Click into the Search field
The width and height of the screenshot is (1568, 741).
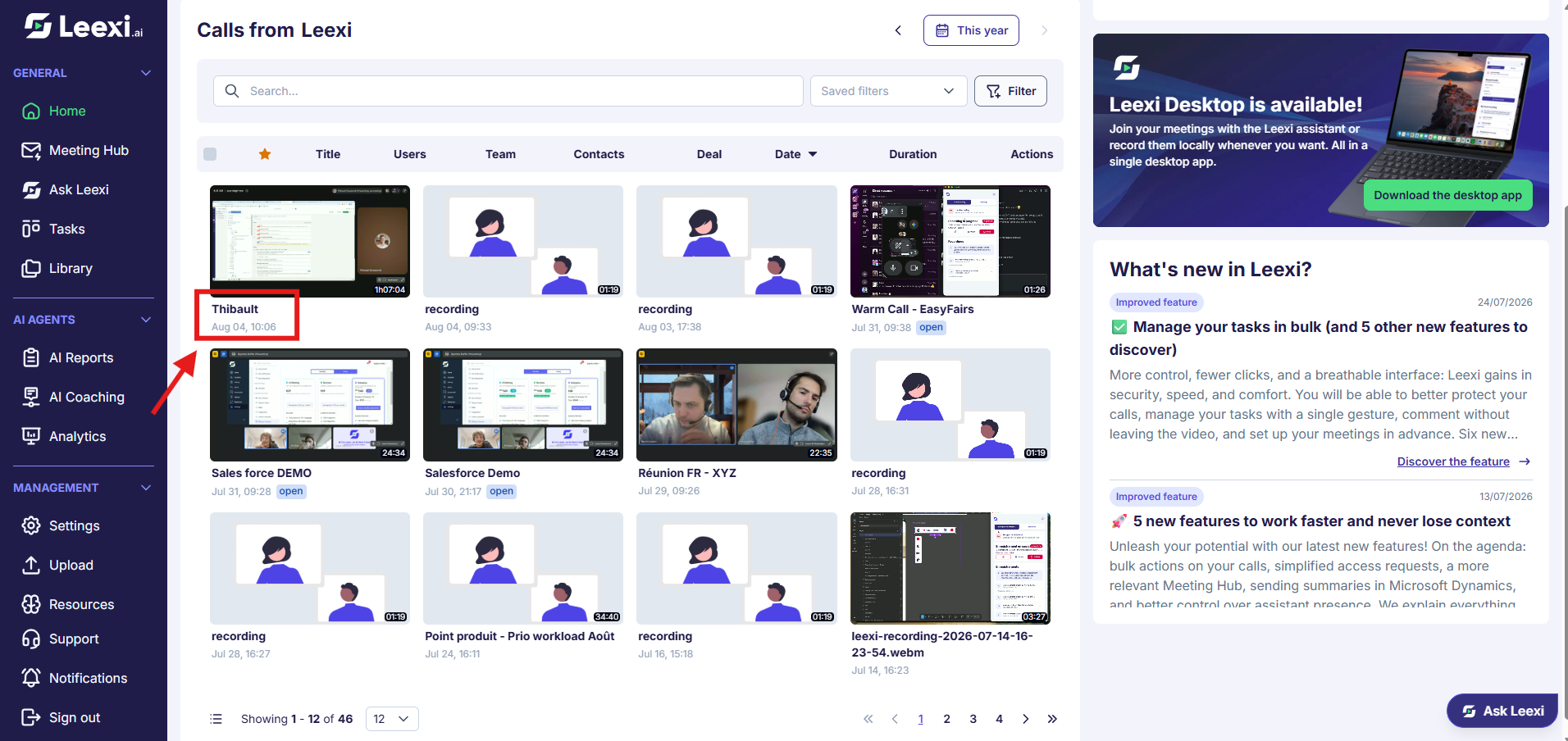coord(508,91)
